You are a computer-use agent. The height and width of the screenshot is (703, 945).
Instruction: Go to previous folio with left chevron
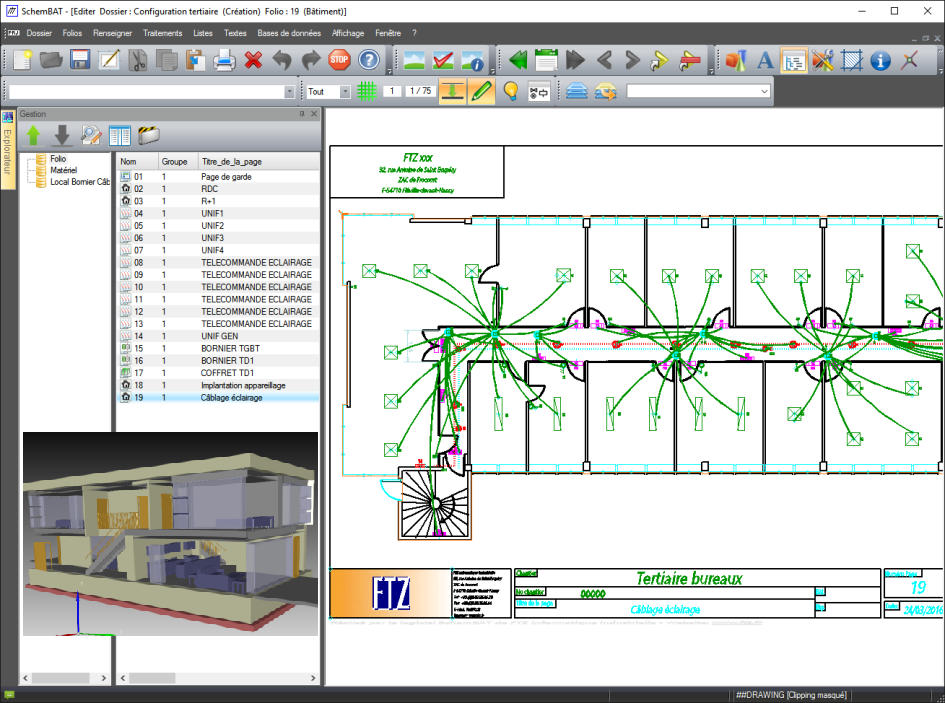point(604,60)
